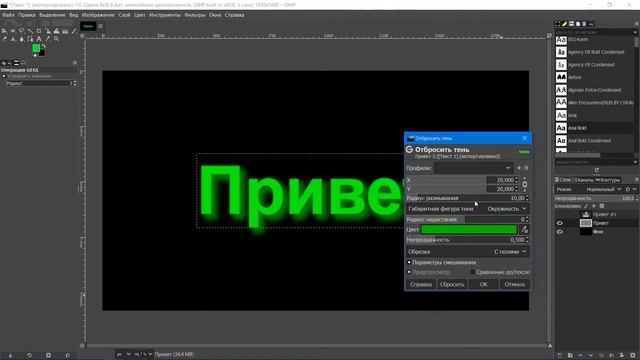Click the green foreground color swatch
The image size is (640, 360).
click(x=36, y=48)
